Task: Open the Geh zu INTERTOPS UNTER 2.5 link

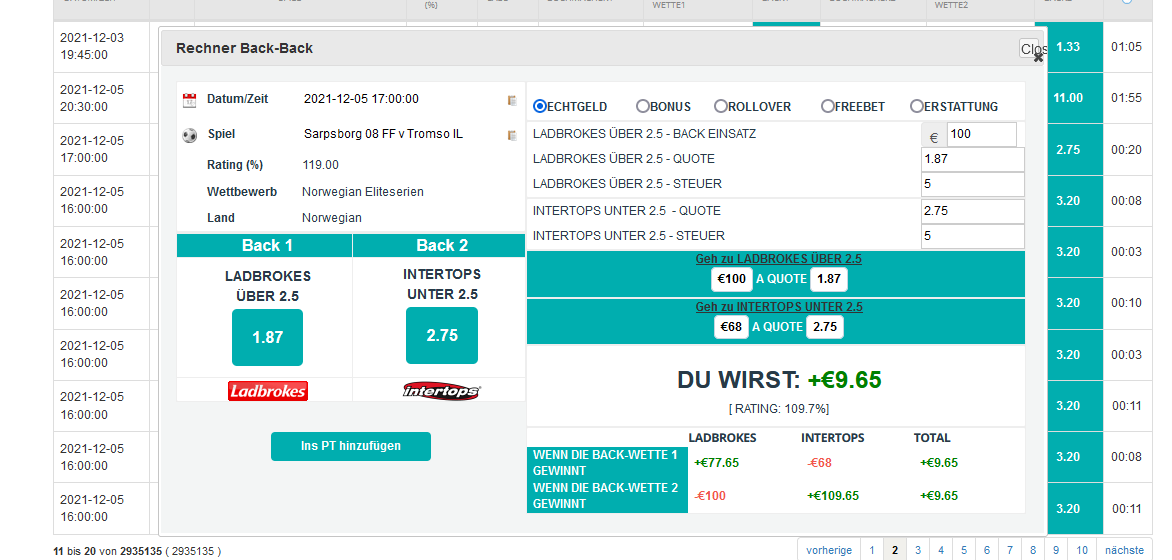Action: coord(779,307)
